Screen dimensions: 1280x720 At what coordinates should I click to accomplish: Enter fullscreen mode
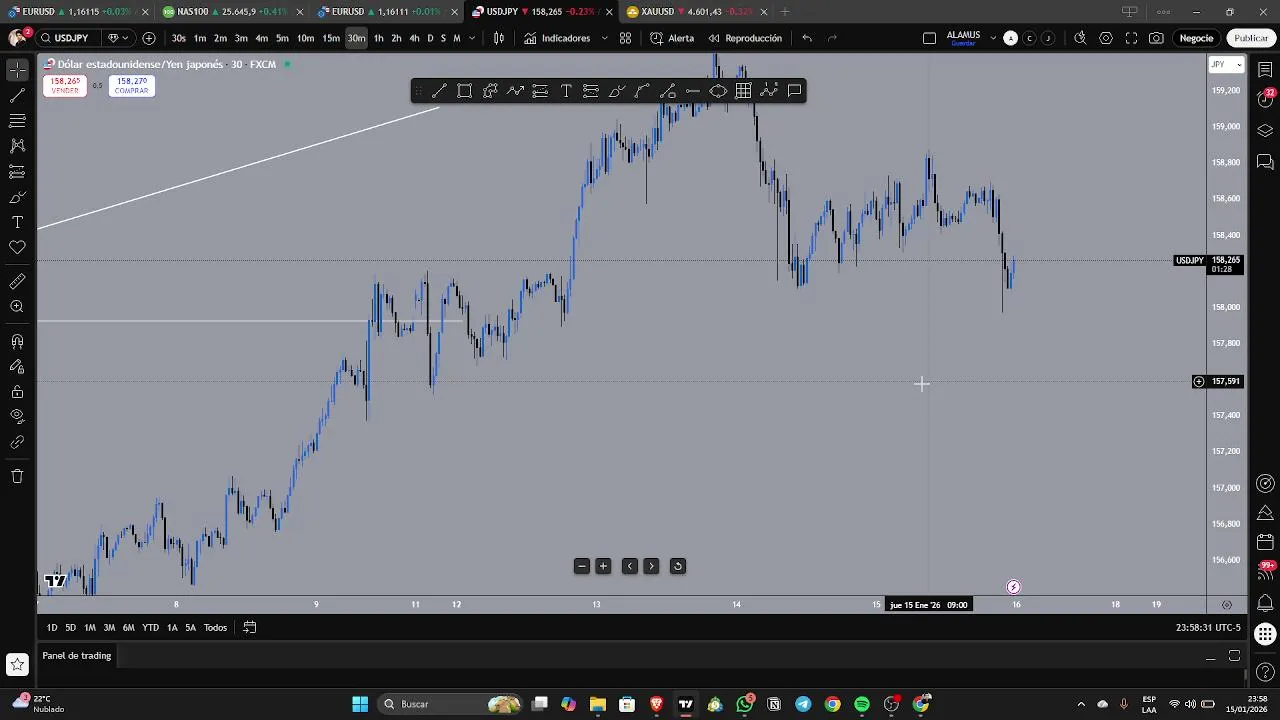pyautogui.click(x=1131, y=38)
